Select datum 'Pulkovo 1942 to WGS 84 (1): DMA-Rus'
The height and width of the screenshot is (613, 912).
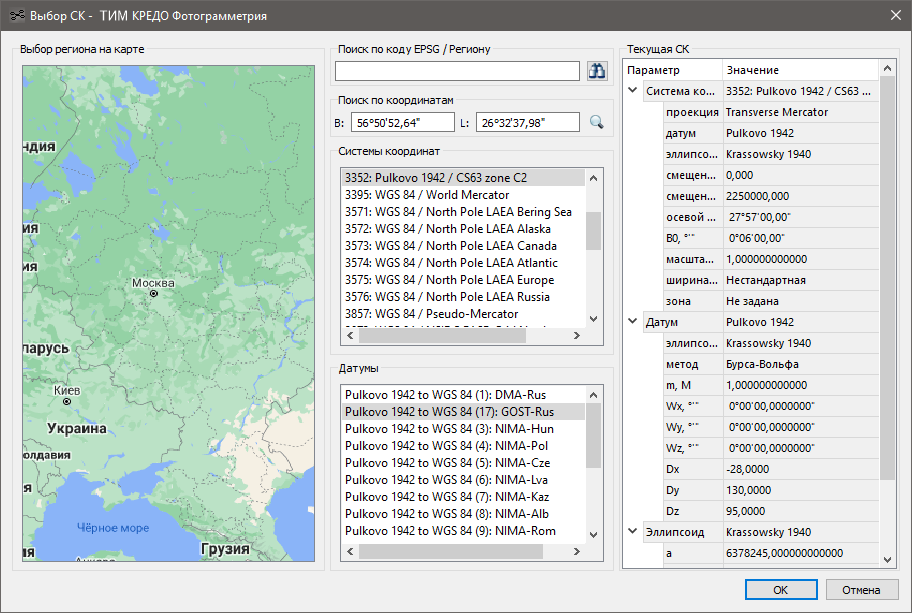445,395
